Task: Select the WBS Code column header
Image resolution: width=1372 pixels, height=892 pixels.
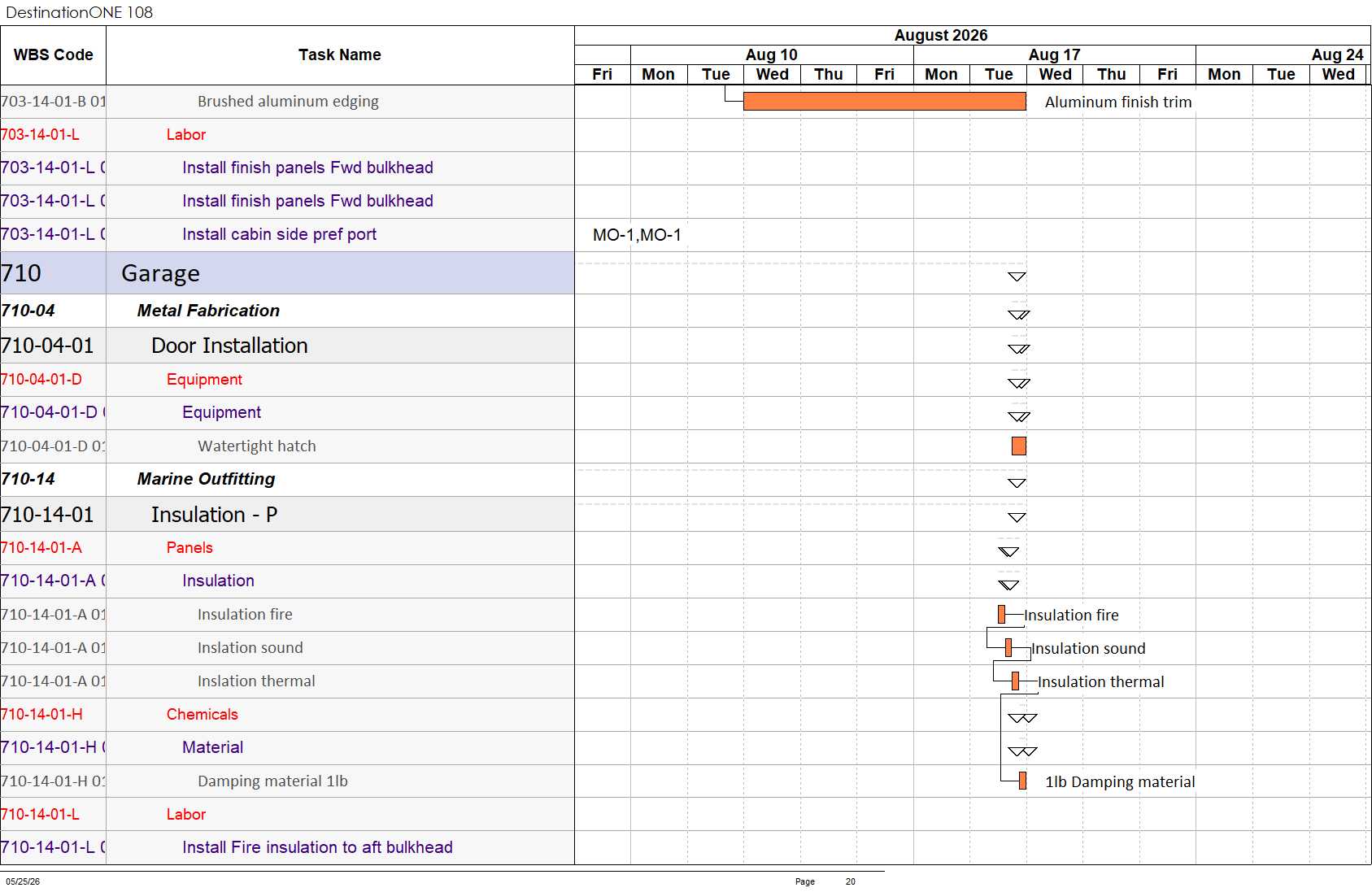Action: pyautogui.click(x=53, y=55)
